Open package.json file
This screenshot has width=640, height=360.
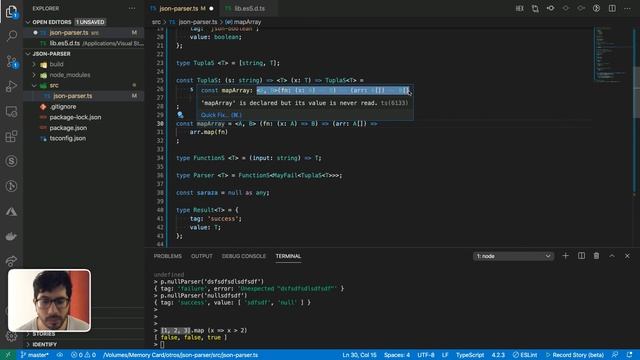[x=68, y=128]
